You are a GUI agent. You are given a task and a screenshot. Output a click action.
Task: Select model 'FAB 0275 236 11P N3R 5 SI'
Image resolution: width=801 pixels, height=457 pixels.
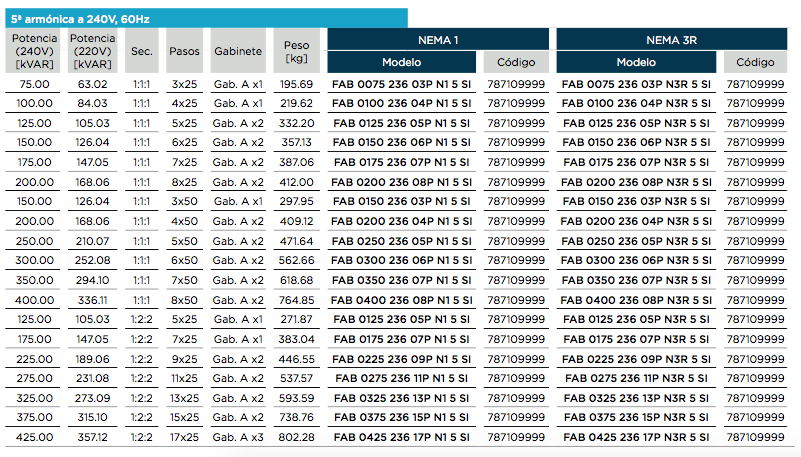(x=636, y=378)
